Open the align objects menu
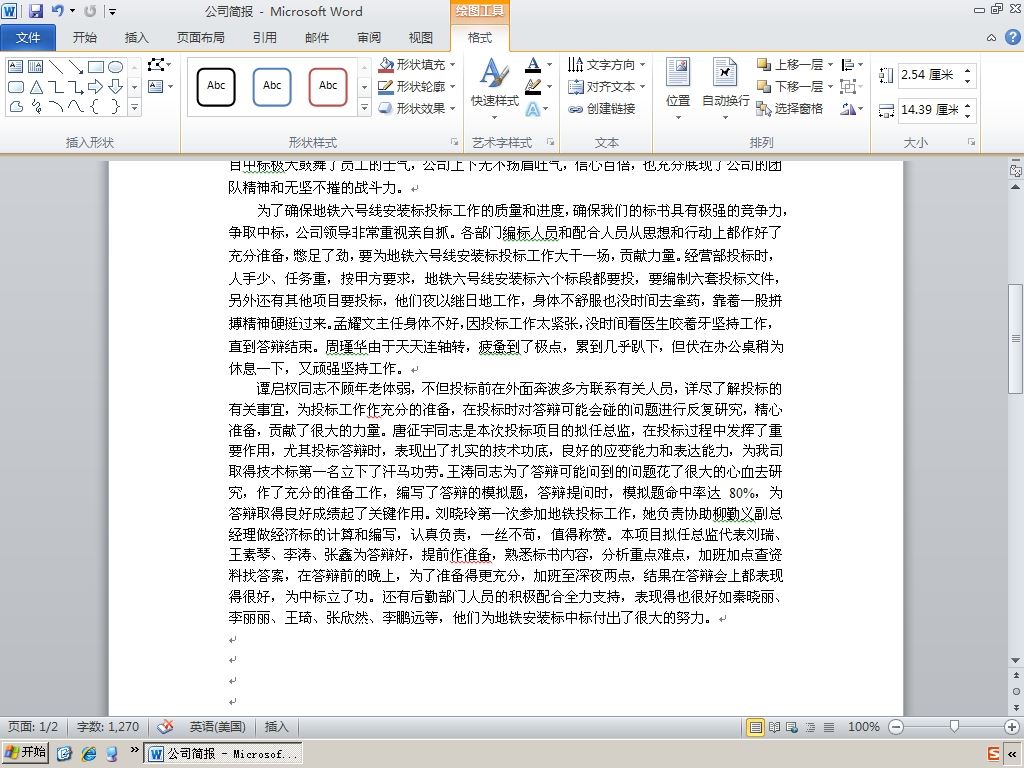The width and height of the screenshot is (1024, 768). [852, 65]
